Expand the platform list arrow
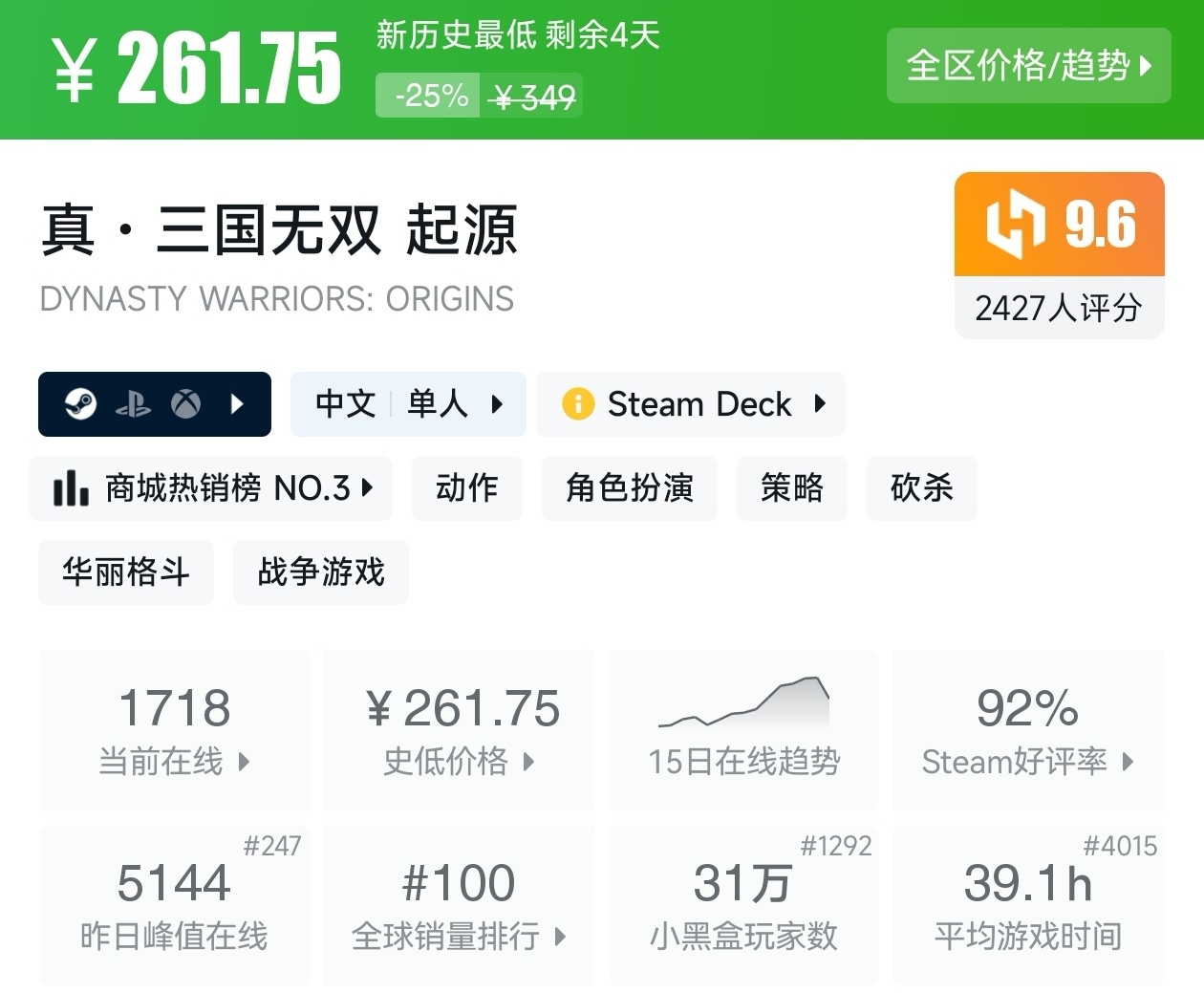 [x=238, y=404]
